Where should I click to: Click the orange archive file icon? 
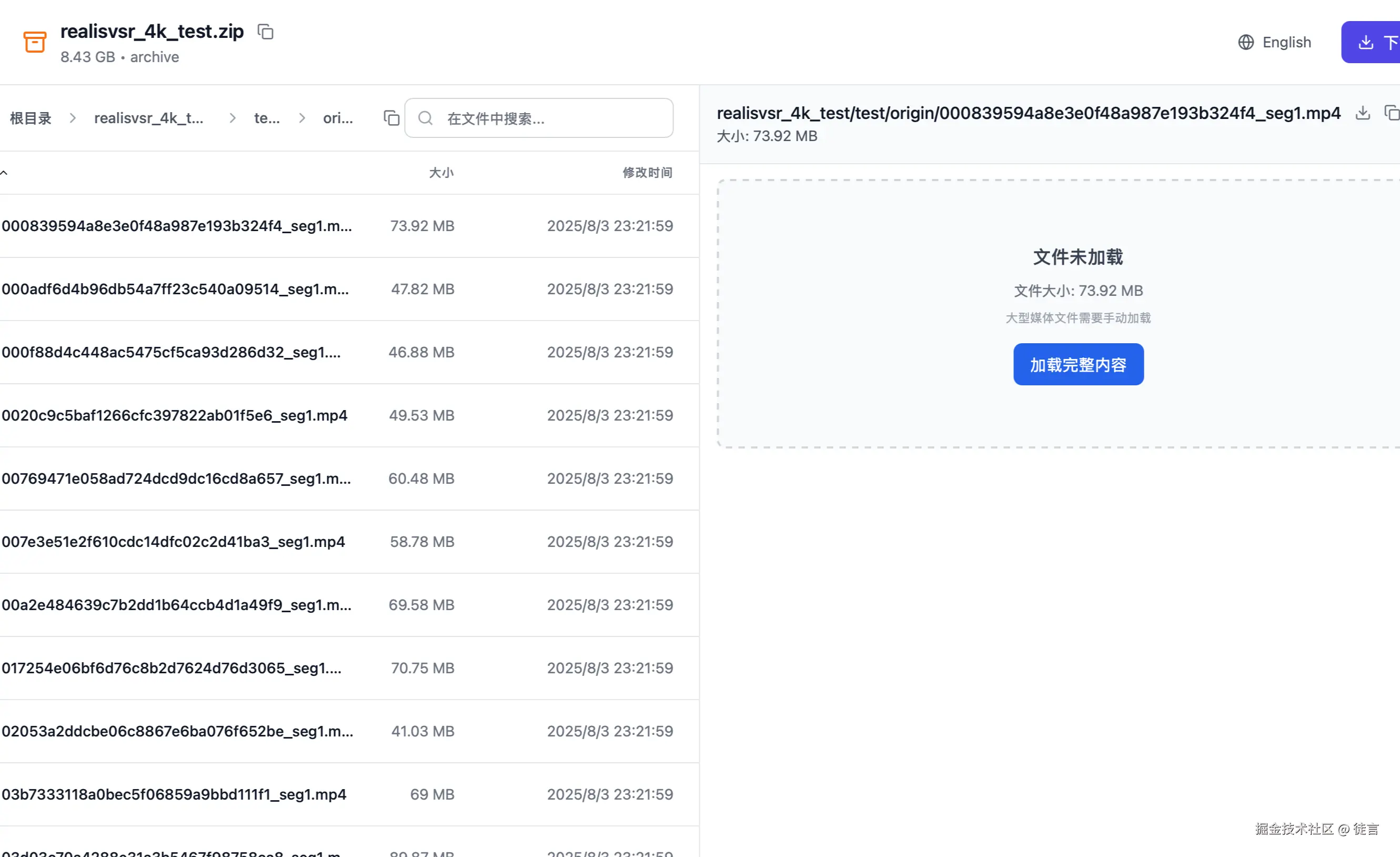point(35,42)
